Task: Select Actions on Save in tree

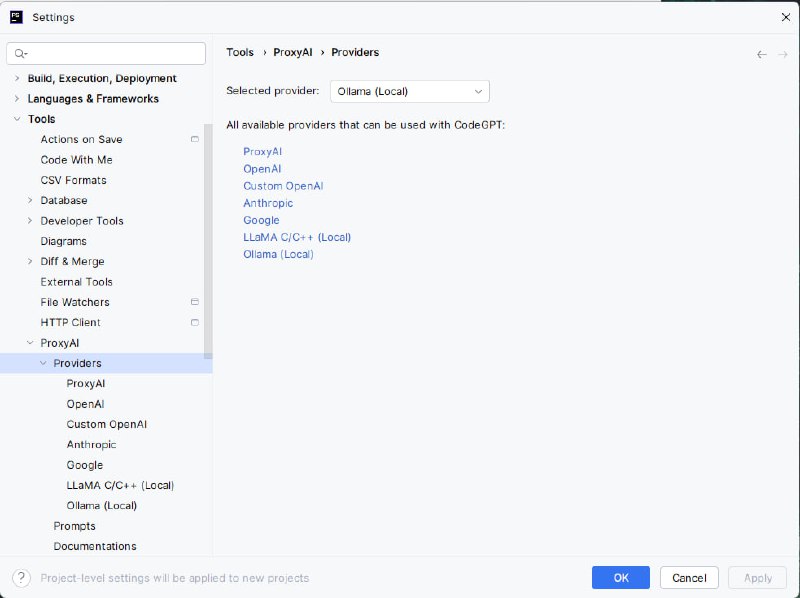Action: pos(82,139)
